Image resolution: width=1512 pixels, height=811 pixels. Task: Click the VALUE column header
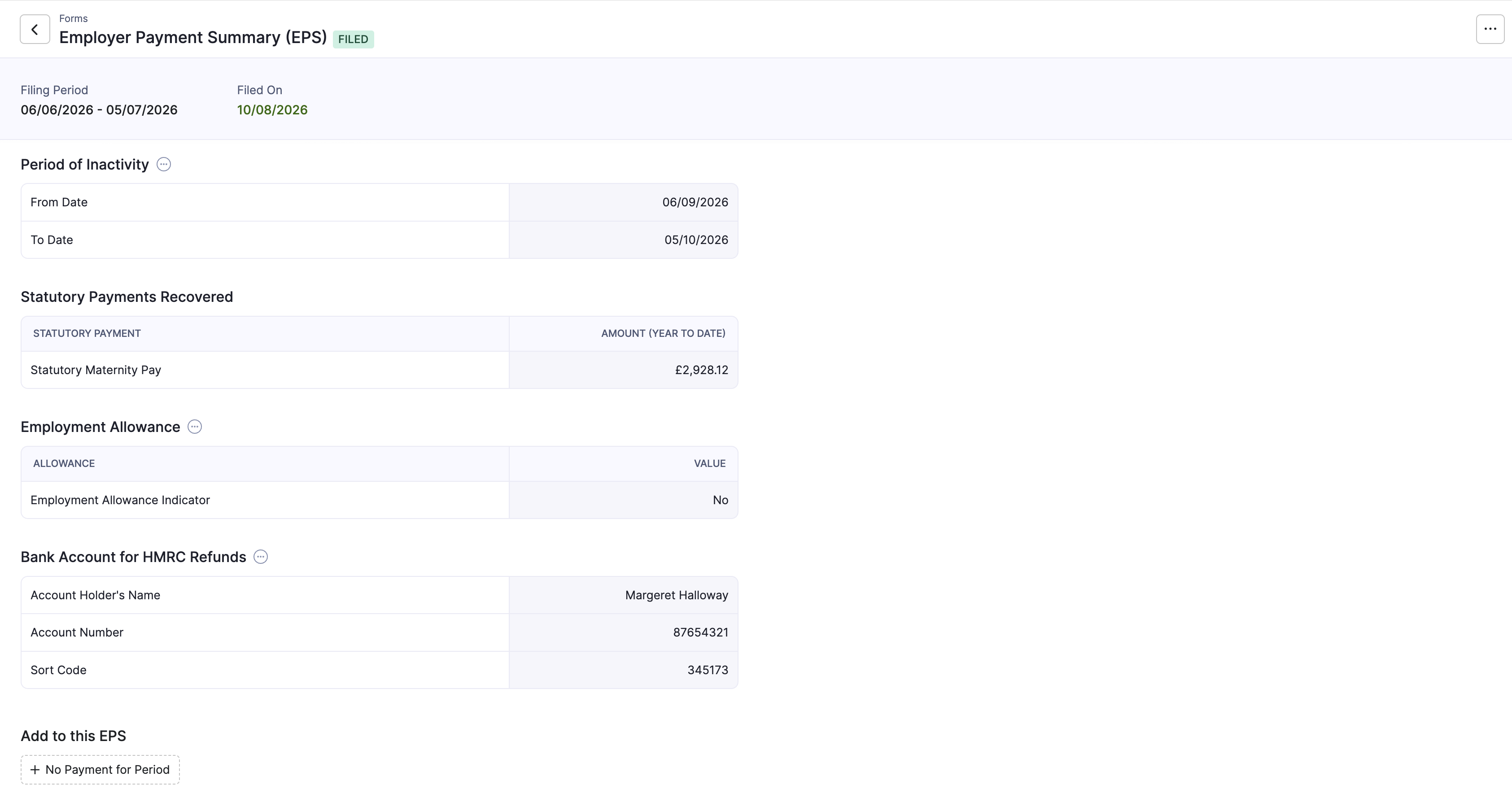point(710,464)
